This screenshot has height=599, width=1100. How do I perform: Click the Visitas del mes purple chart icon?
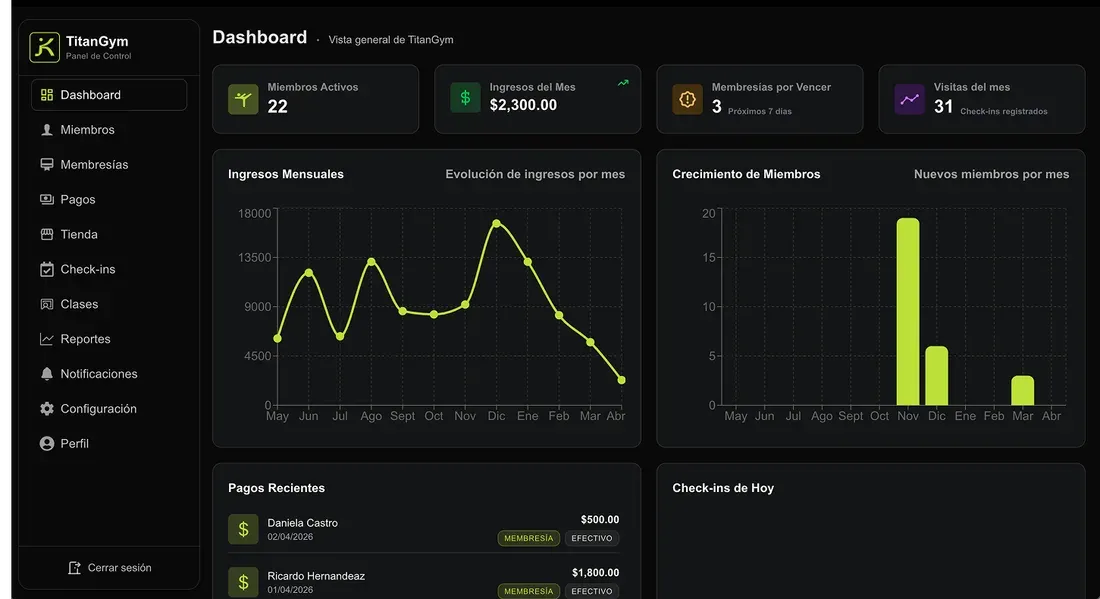[909, 100]
